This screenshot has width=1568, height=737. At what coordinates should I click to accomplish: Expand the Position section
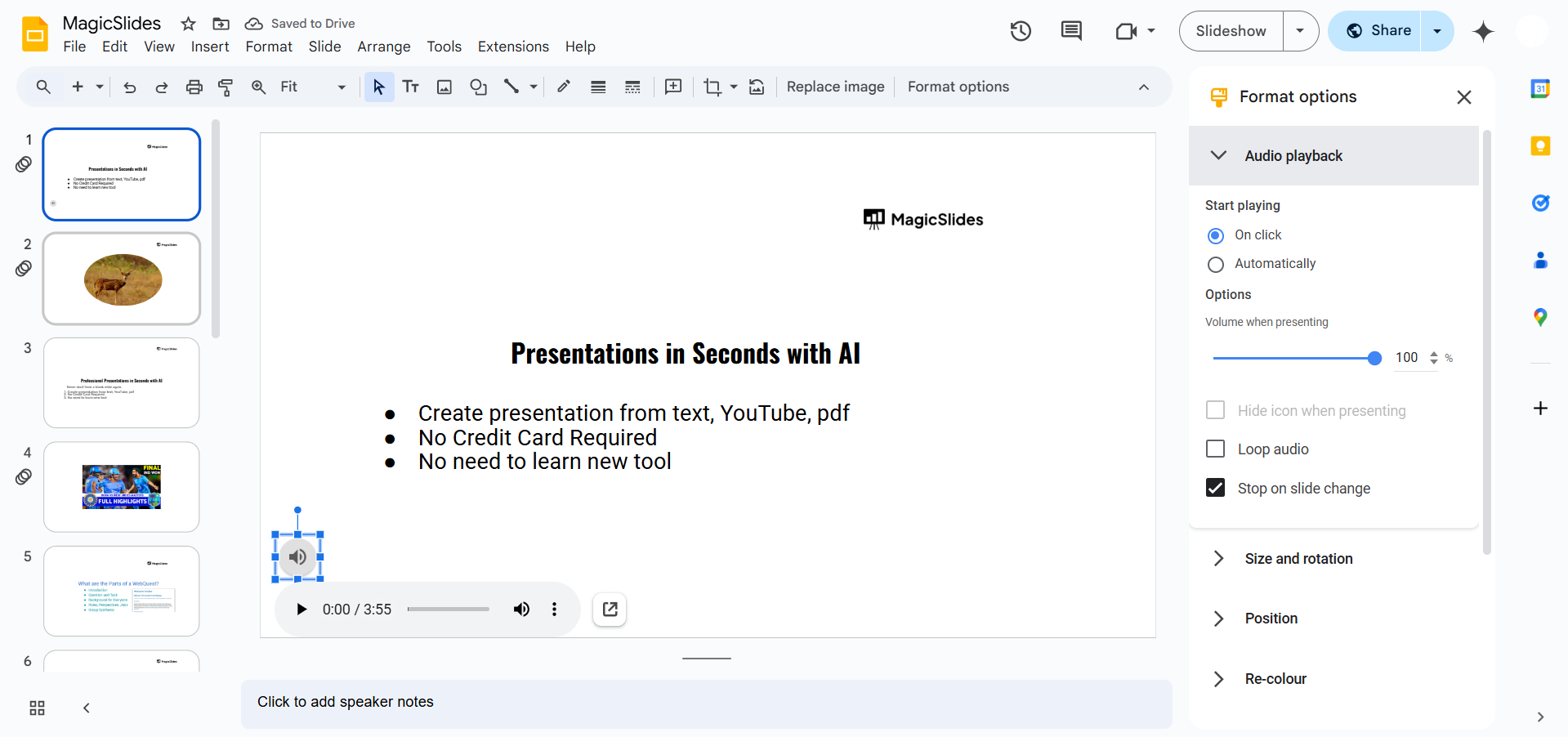point(1271,619)
